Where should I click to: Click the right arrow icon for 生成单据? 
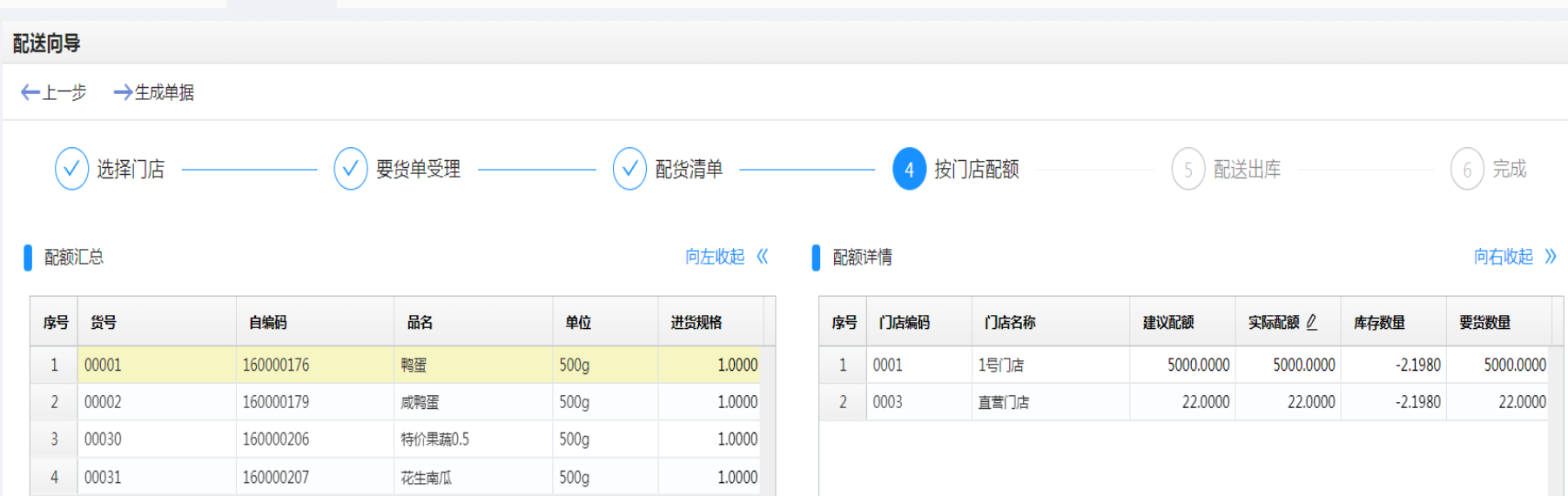(x=123, y=92)
